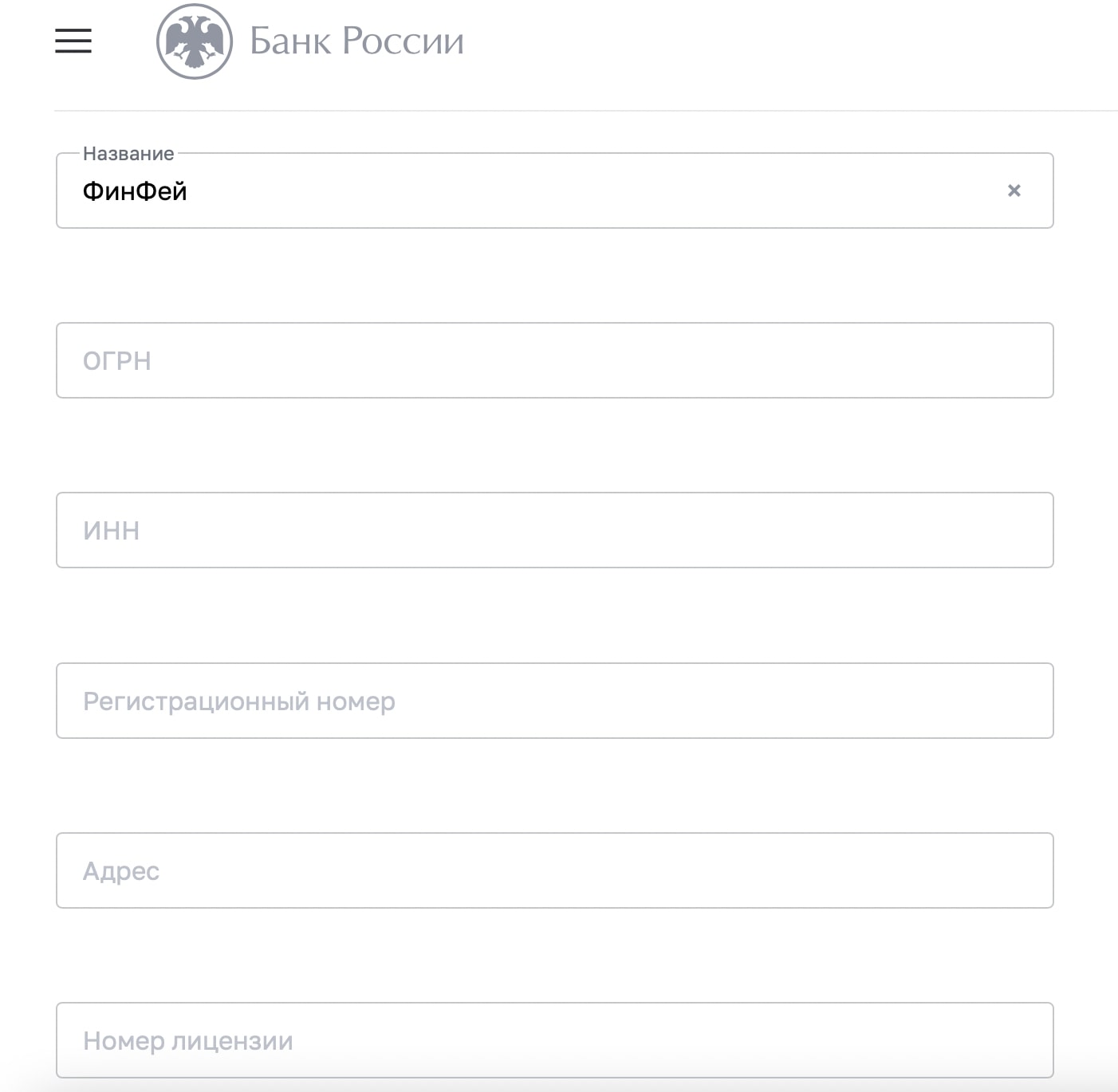This screenshot has width=1118, height=1092.
Task: Click the ОГРН placeholder text
Action: point(117,361)
